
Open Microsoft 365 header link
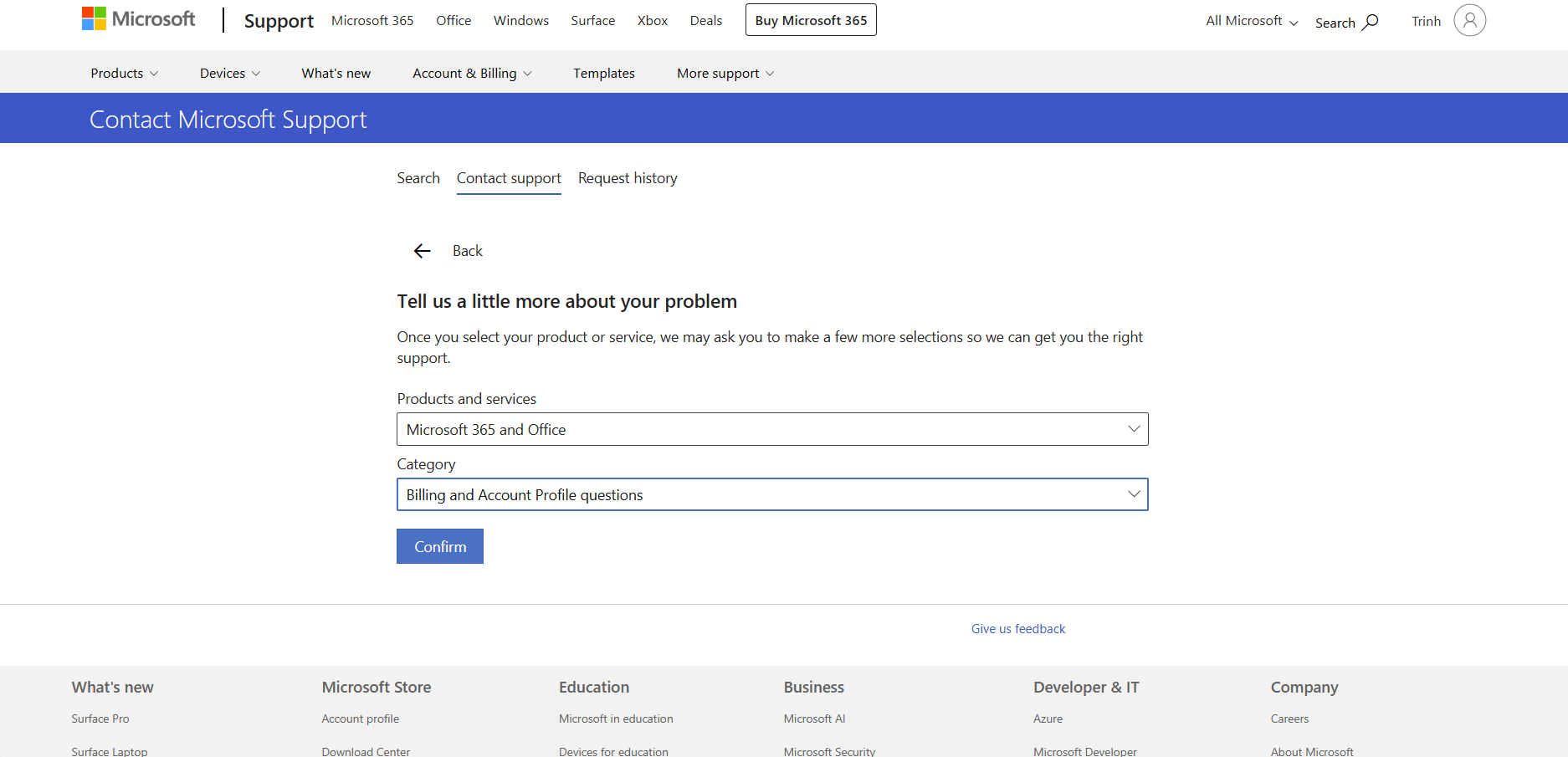[372, 20]
